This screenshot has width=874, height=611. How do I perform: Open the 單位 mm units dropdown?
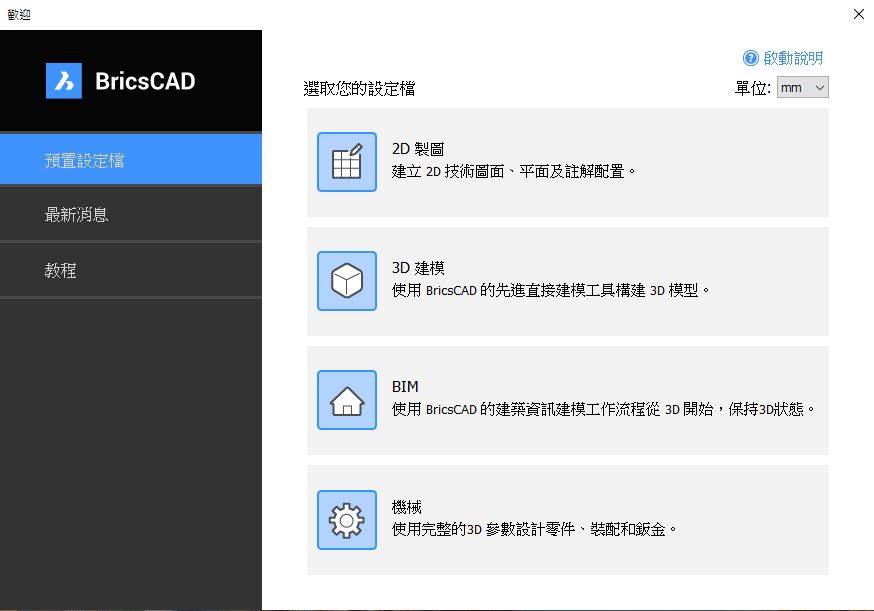(803, 88)
